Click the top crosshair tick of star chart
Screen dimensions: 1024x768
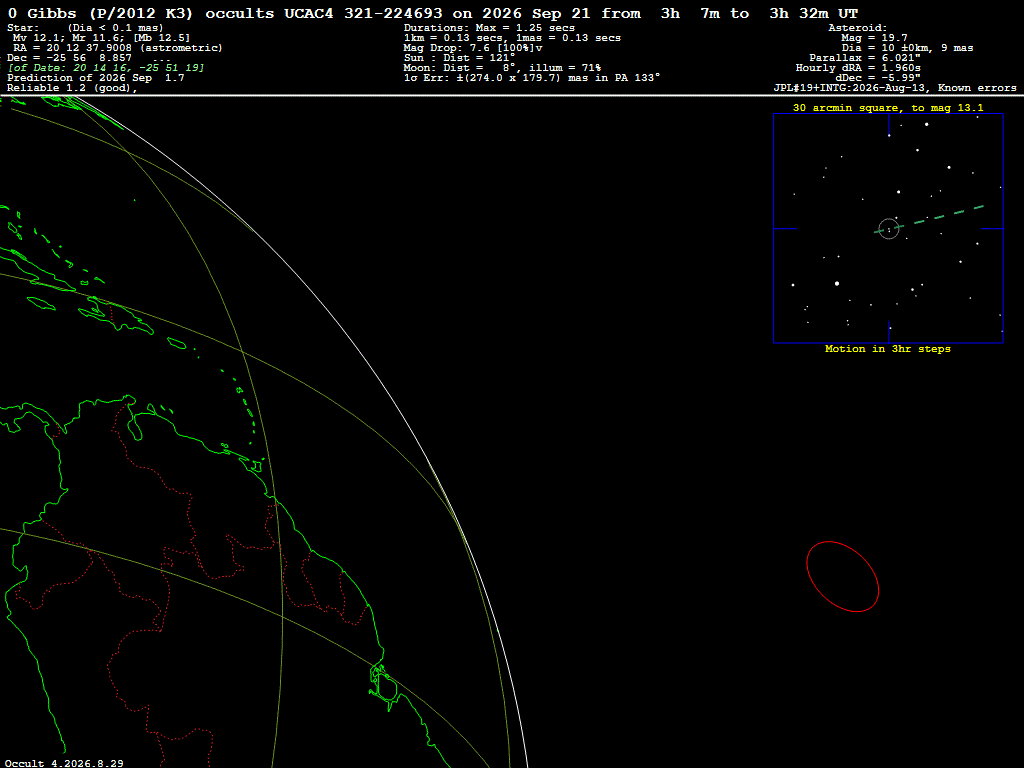point(889,125)
